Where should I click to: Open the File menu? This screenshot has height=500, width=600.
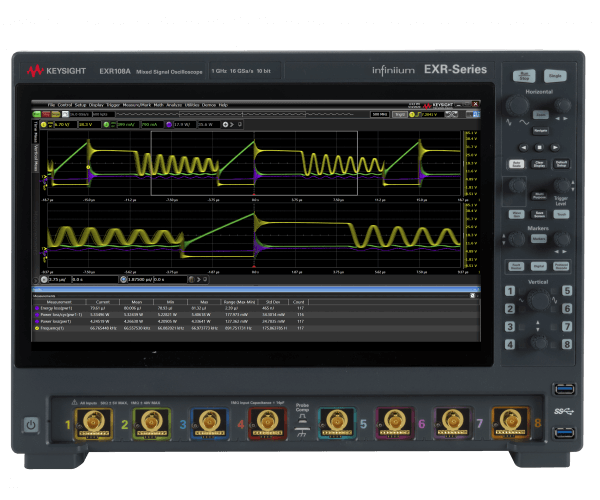51,105
